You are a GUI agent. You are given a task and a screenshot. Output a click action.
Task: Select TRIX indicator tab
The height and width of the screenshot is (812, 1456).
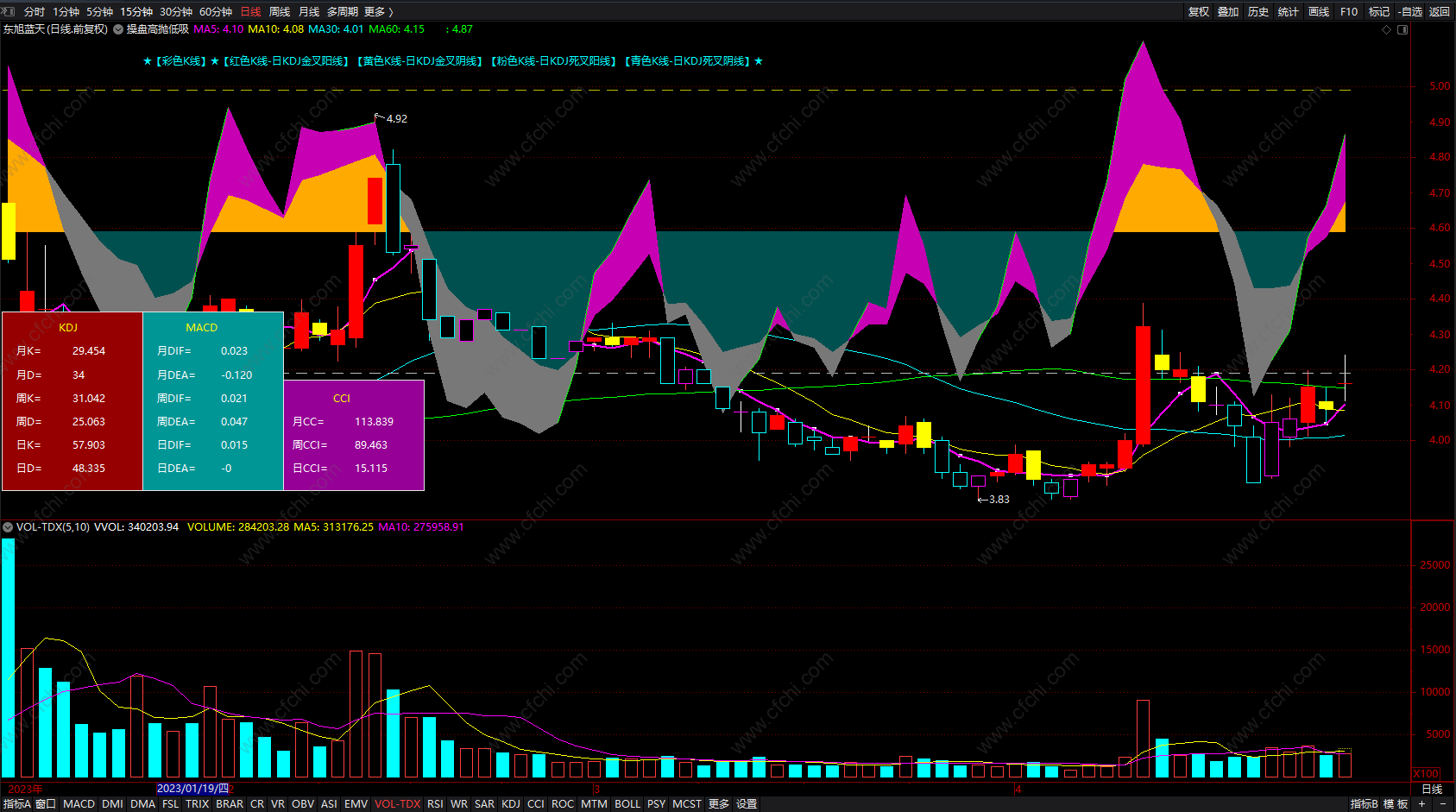tap(197, 804)
